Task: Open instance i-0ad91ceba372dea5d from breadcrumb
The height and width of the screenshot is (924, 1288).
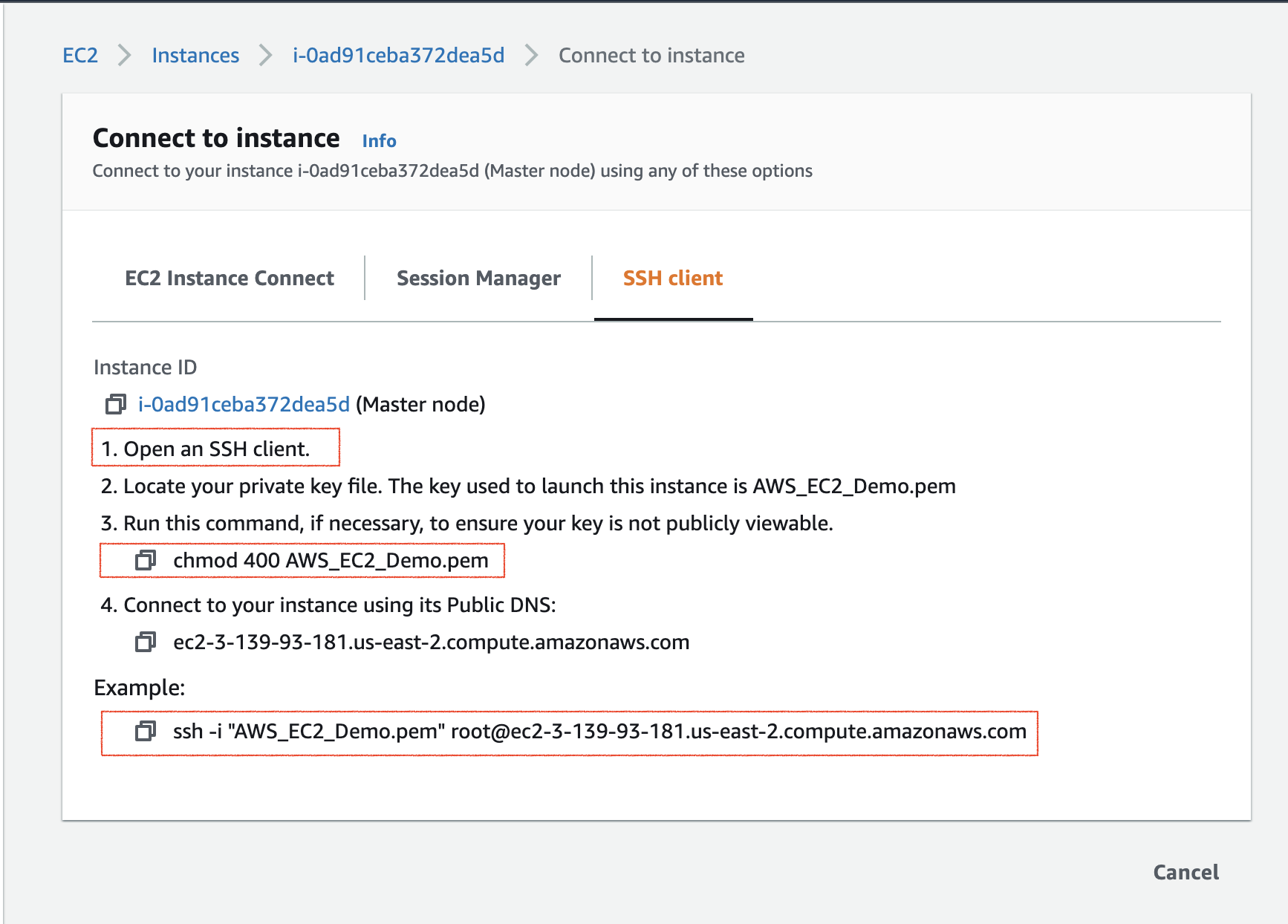Action: [x=398, y=55]
